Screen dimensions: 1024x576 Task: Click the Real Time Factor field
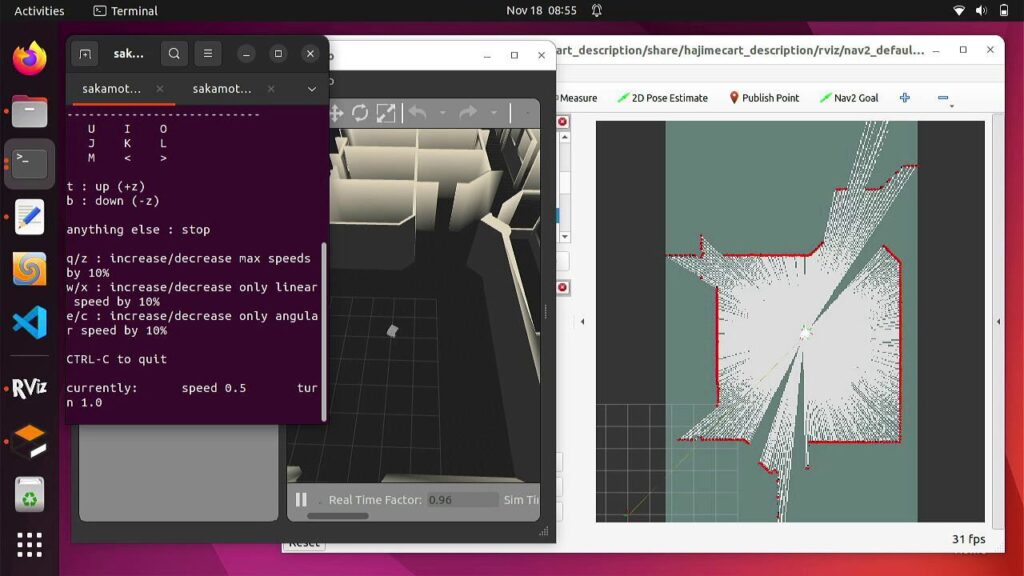462,500
